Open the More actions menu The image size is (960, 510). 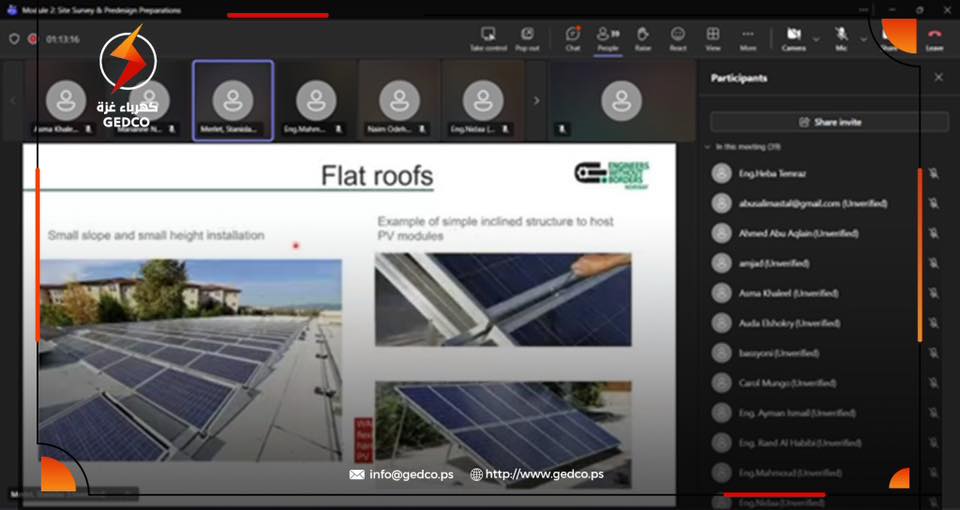point(748,37)
